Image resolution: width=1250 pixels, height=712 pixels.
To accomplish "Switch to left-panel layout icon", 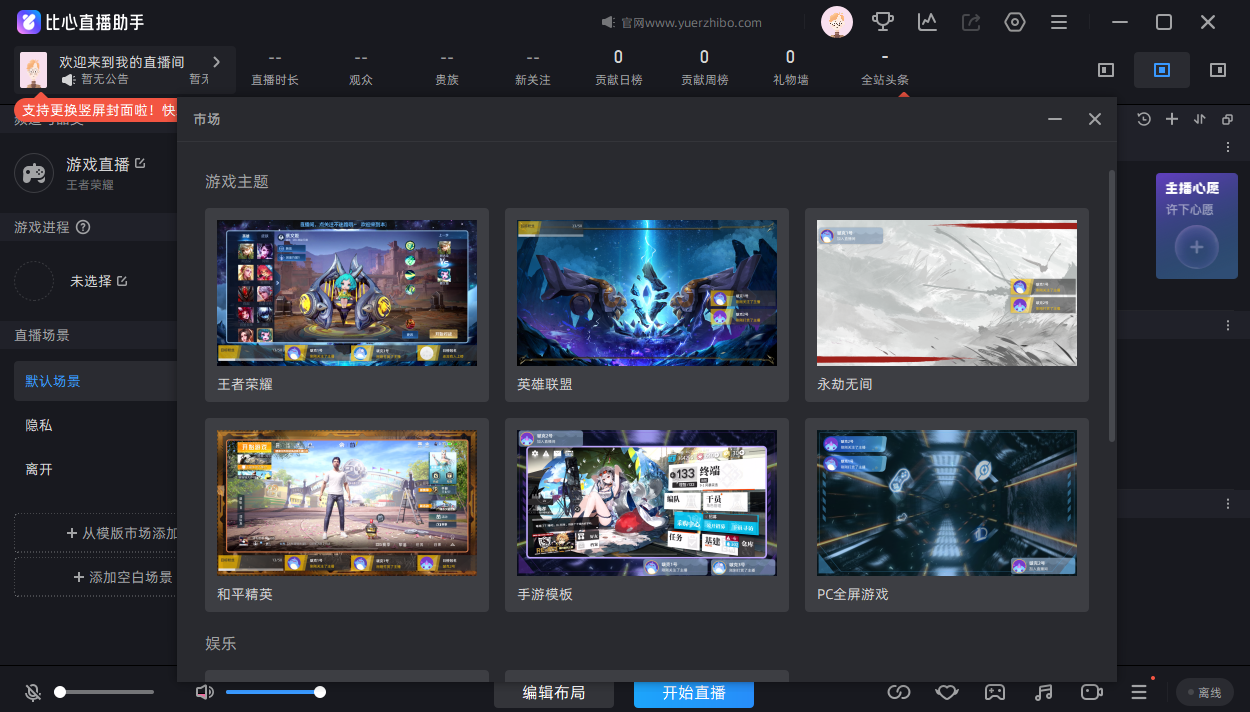I will [1106, 70].
